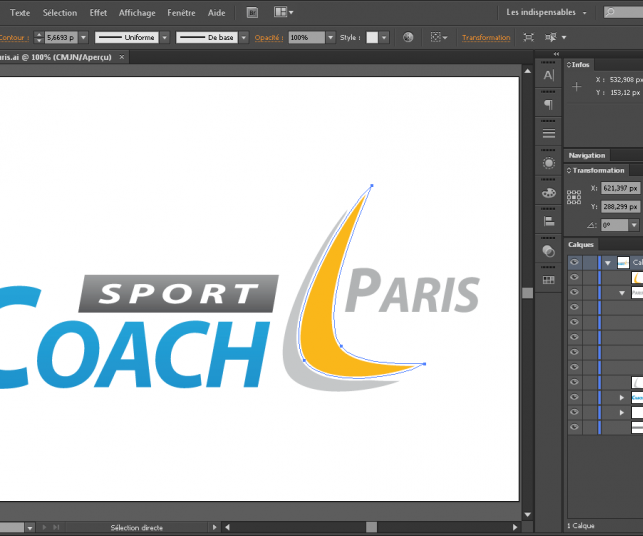The width and height of the screenshot is (643, 536).
Task: Collapse the Paris sublayer group triangle
Action: [622, 293]
